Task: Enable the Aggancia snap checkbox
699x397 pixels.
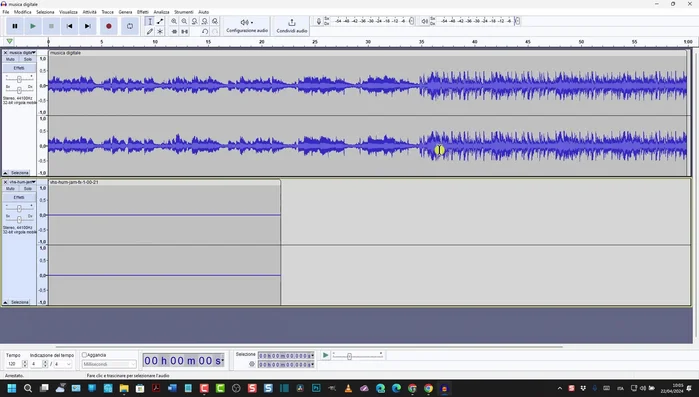Action: pos(84,355)
